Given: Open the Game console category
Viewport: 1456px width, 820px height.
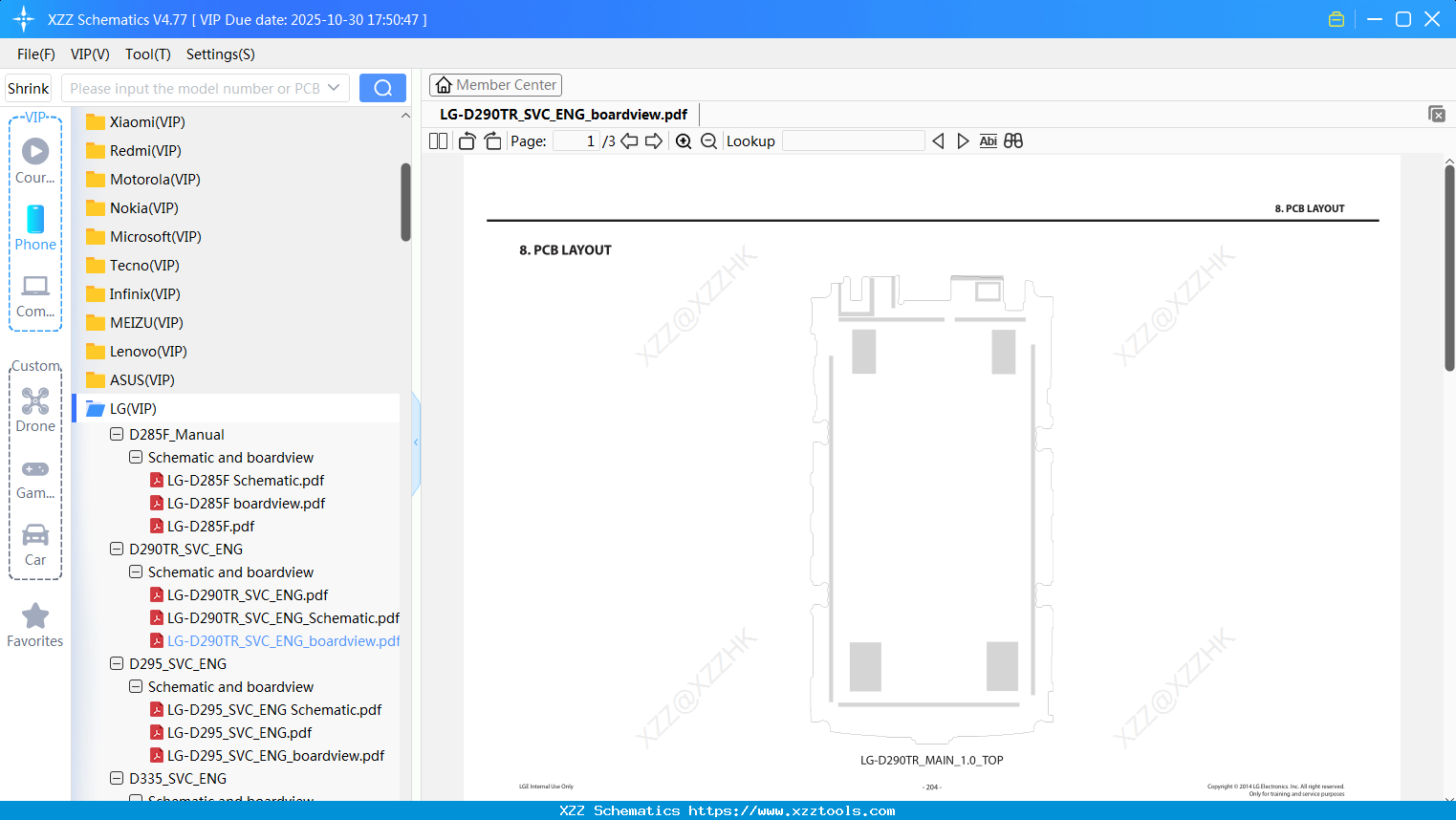Looking at the screenshot, I should [35, 478].
